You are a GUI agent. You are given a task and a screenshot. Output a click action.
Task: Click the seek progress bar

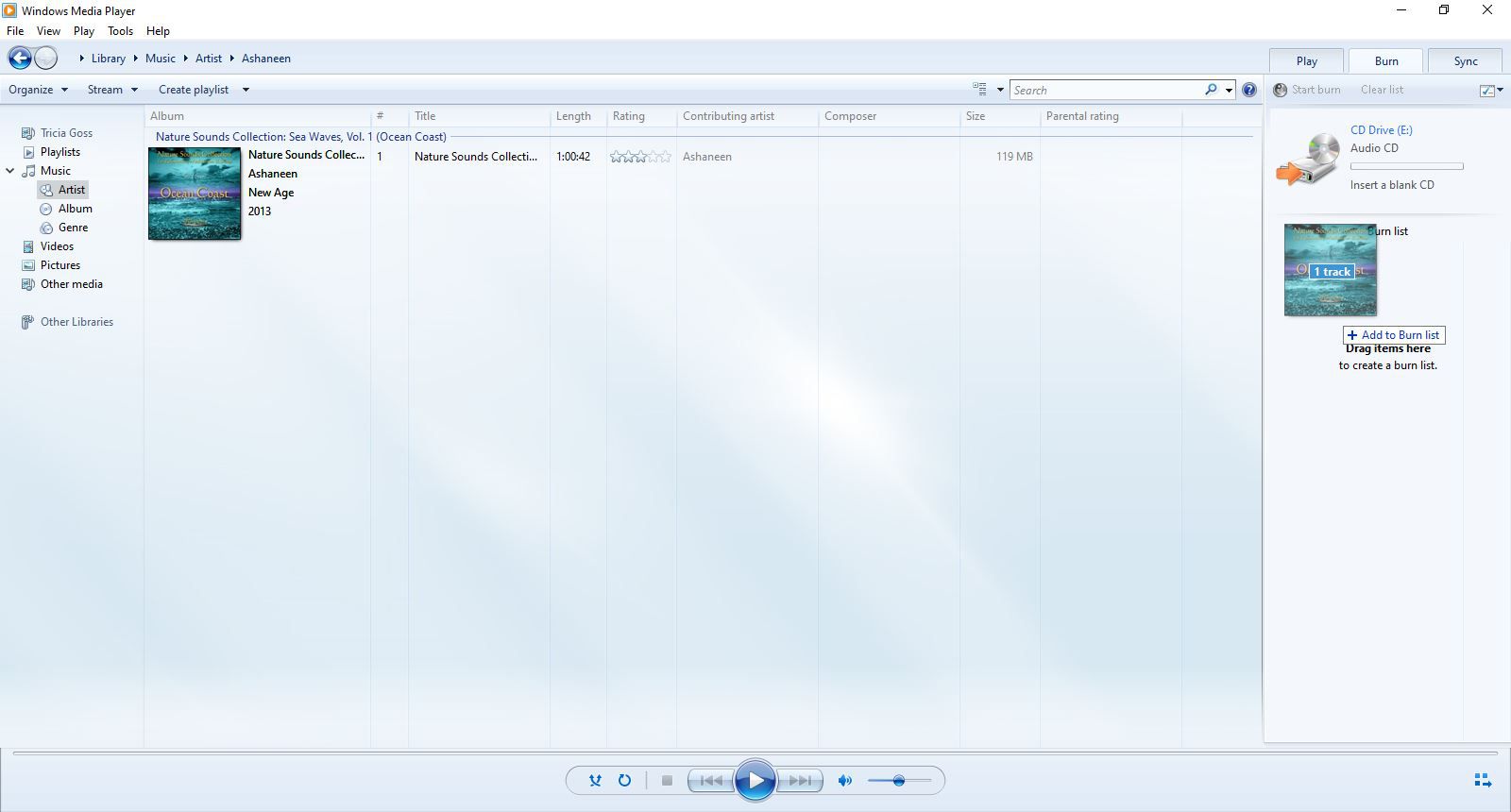click(755, 753)
